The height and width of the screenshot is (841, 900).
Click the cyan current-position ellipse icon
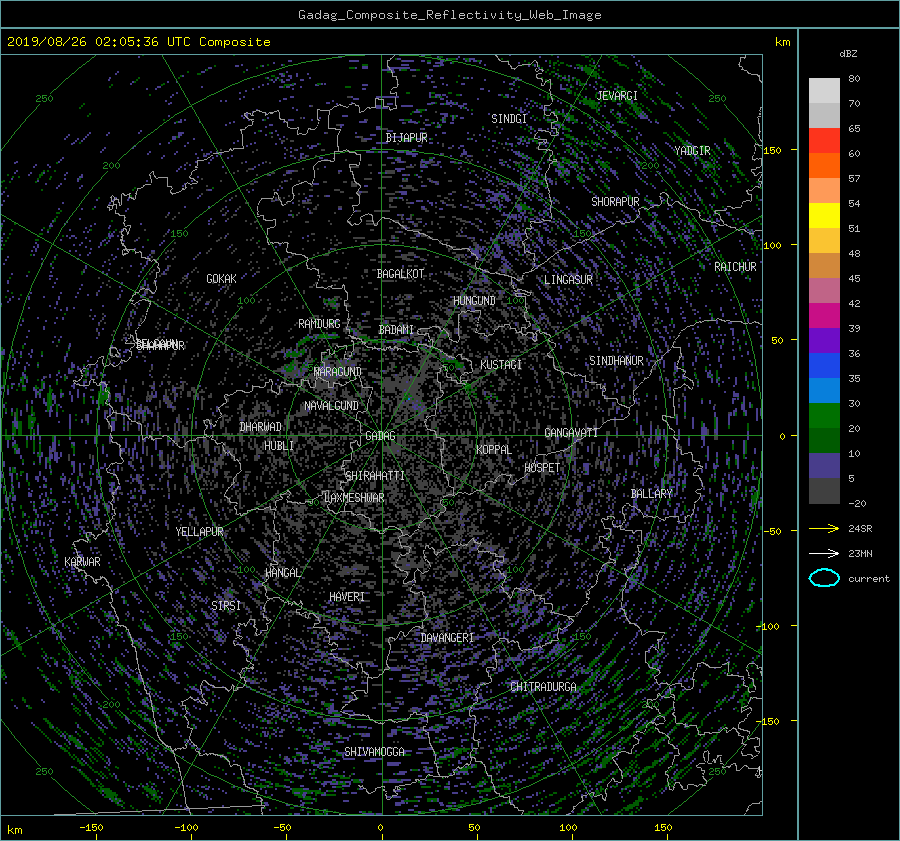tap(824, 578)
